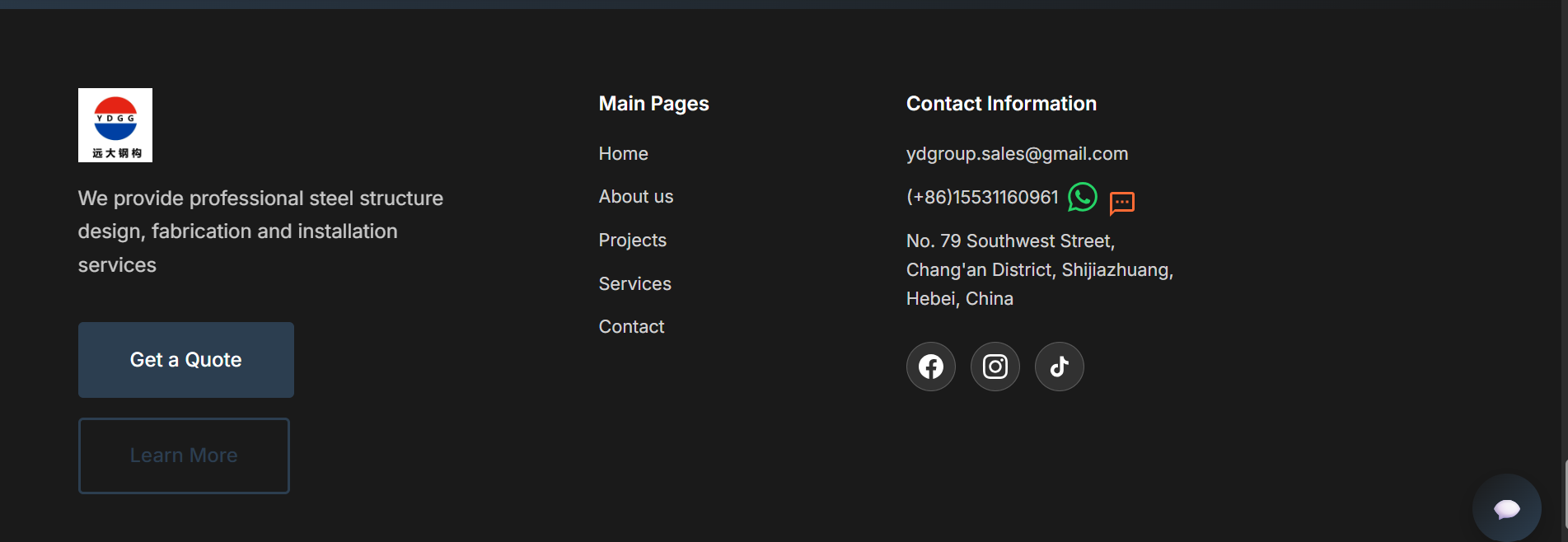This screenshot has height=542, width=1568.
Task: Click the page vertical scrollbar thumb
Action: click(x=1566, y=494)
